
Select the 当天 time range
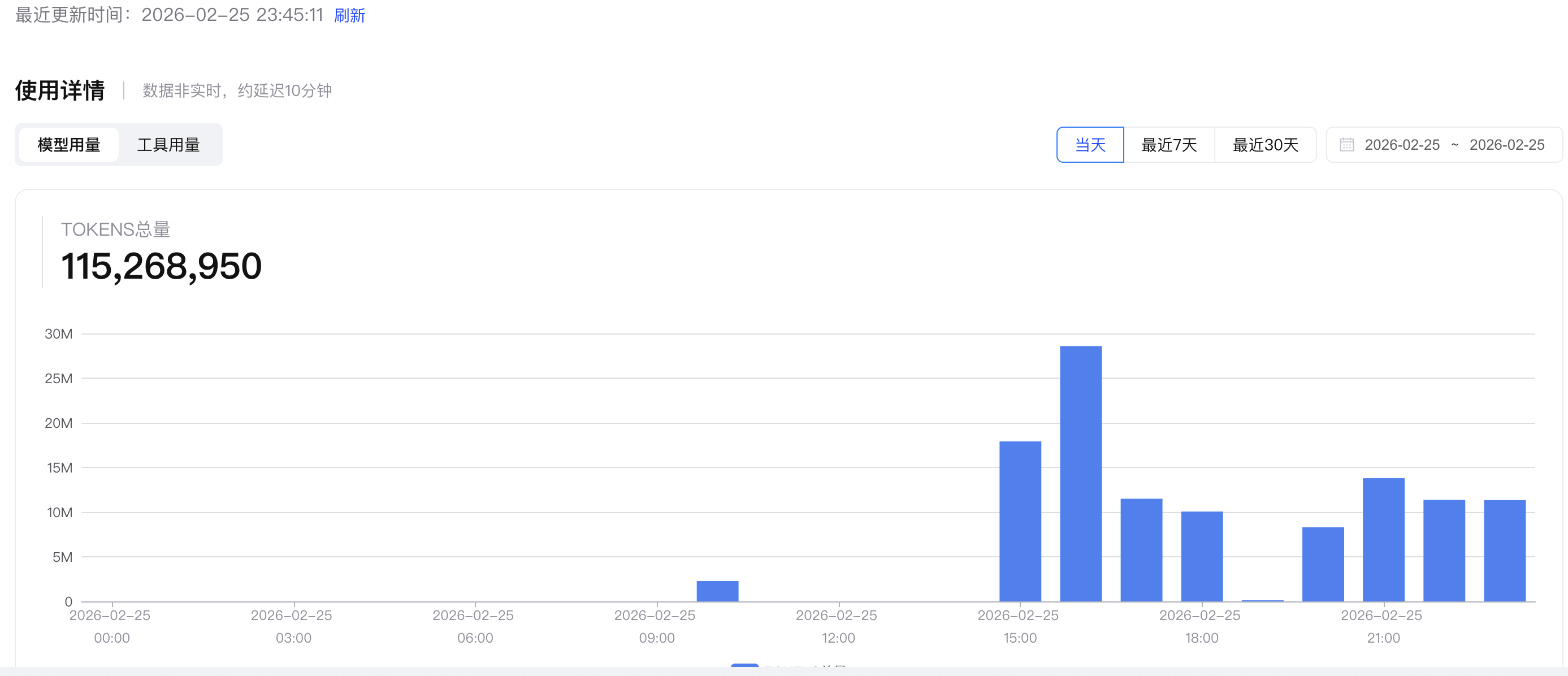1090,145
